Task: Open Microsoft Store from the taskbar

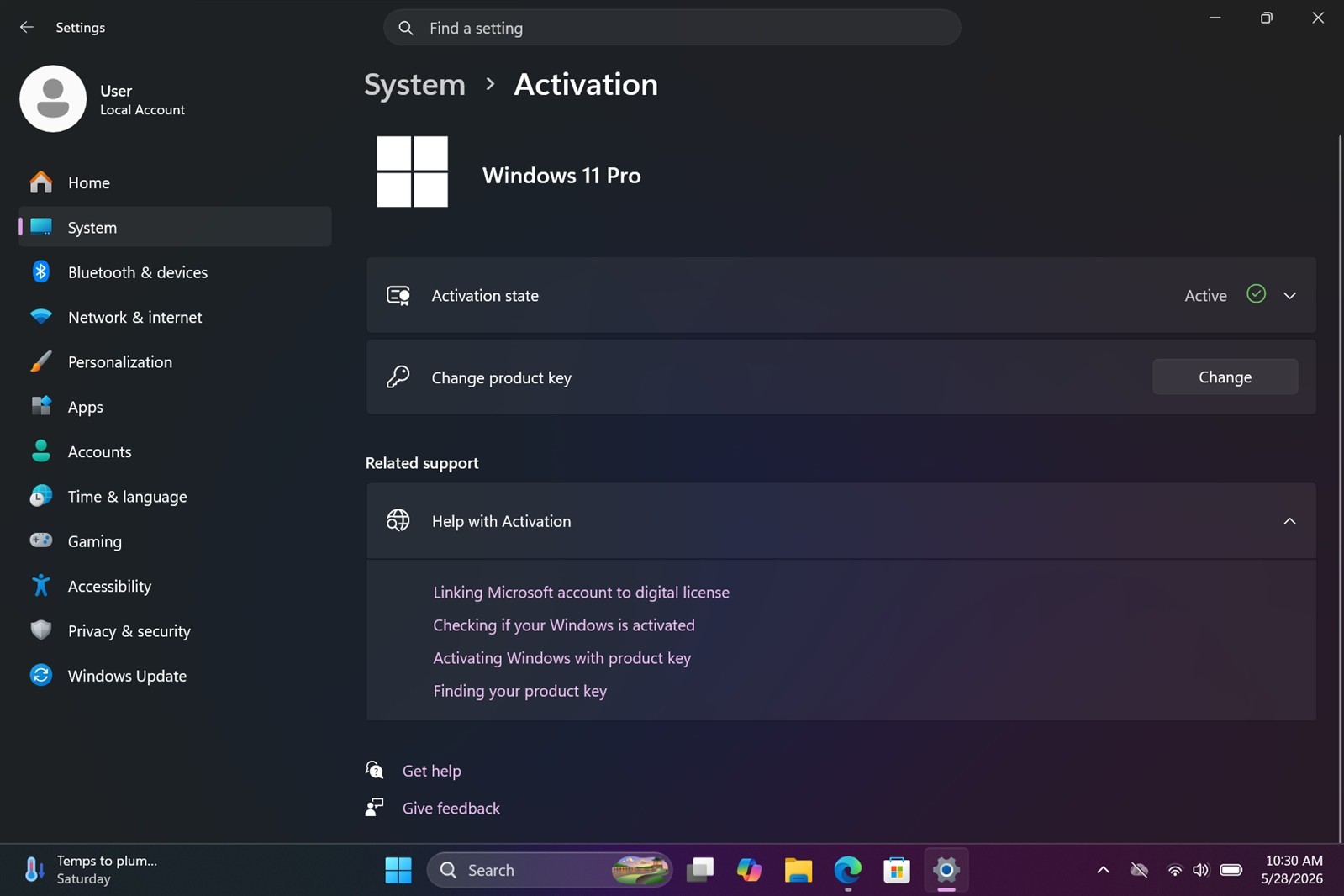Action: pos(896,870)
